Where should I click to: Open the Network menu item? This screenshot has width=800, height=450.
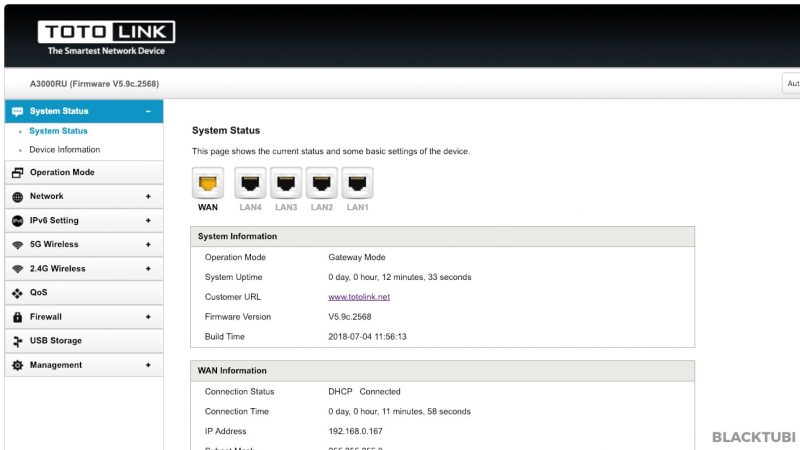(84, 196)
